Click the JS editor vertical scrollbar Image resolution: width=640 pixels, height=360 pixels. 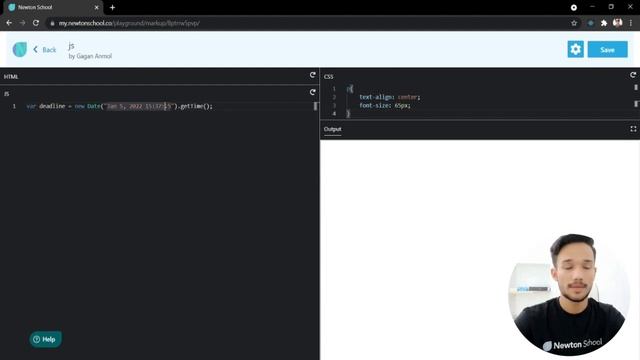tap(315, 106)
